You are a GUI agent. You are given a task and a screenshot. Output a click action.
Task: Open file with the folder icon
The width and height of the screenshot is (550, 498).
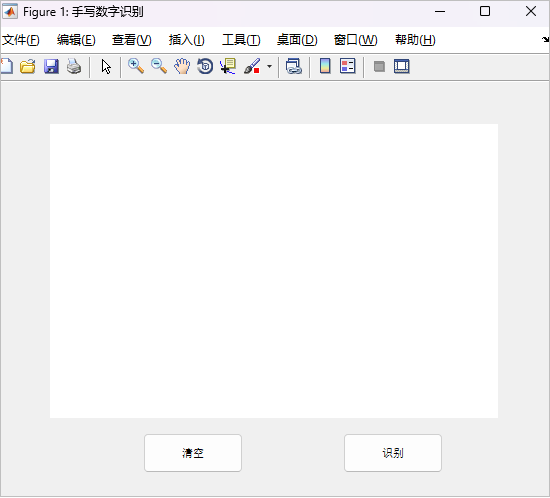(x=27, y=66)
